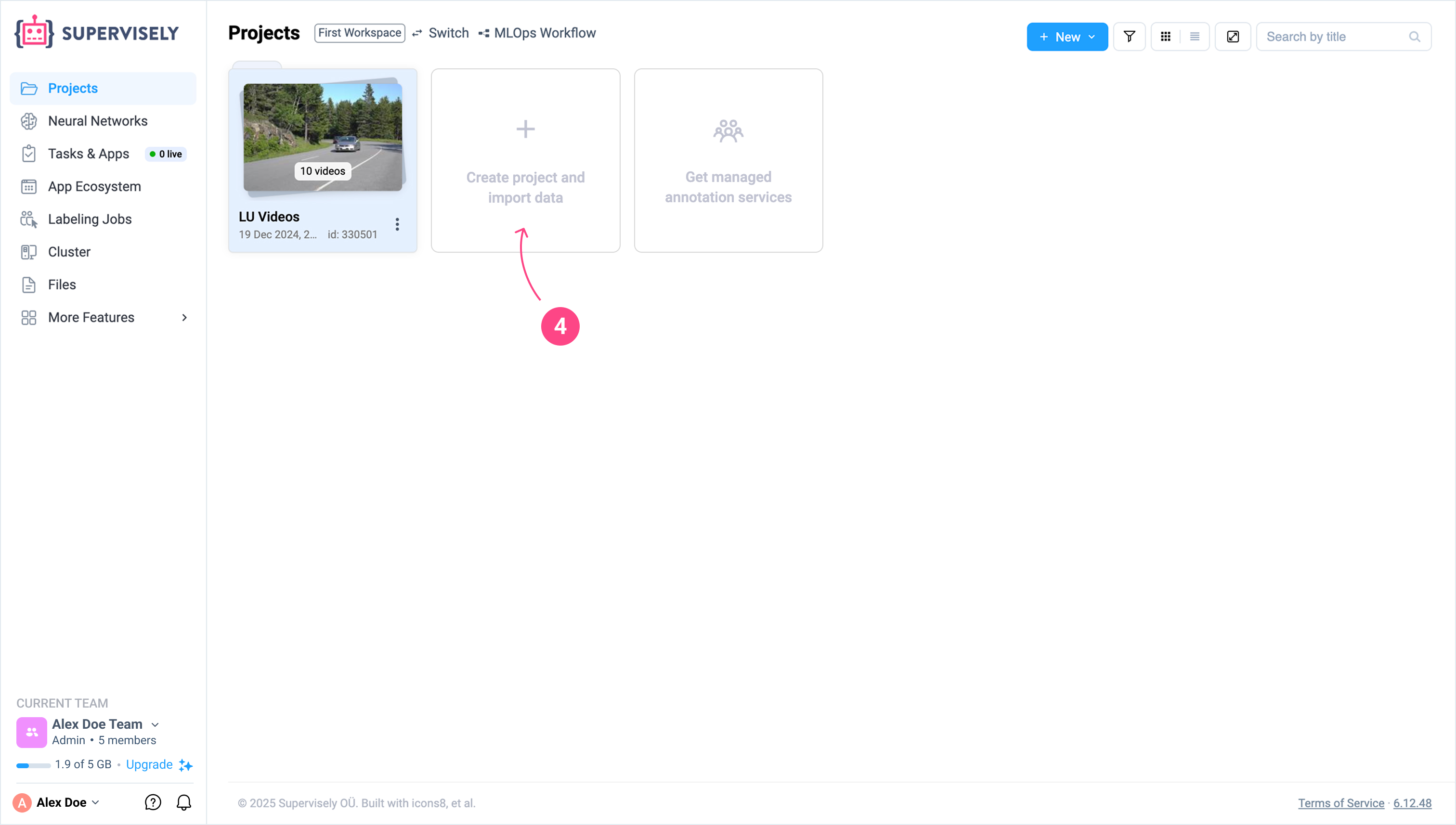Open the notifications bell
This screenshot has width=1456, height=825.
coord(183,802)
